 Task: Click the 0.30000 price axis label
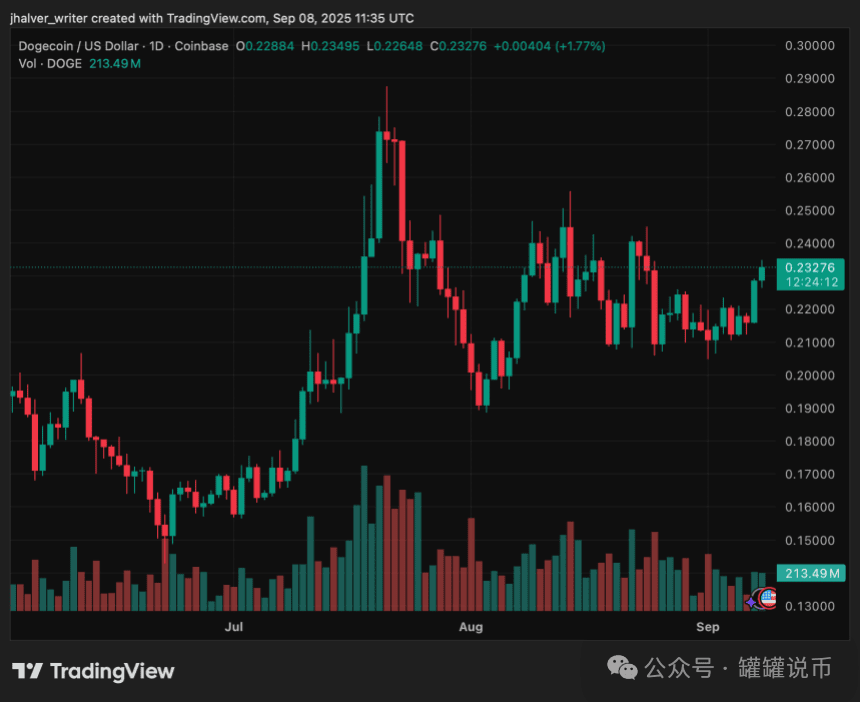click(810, 46)
